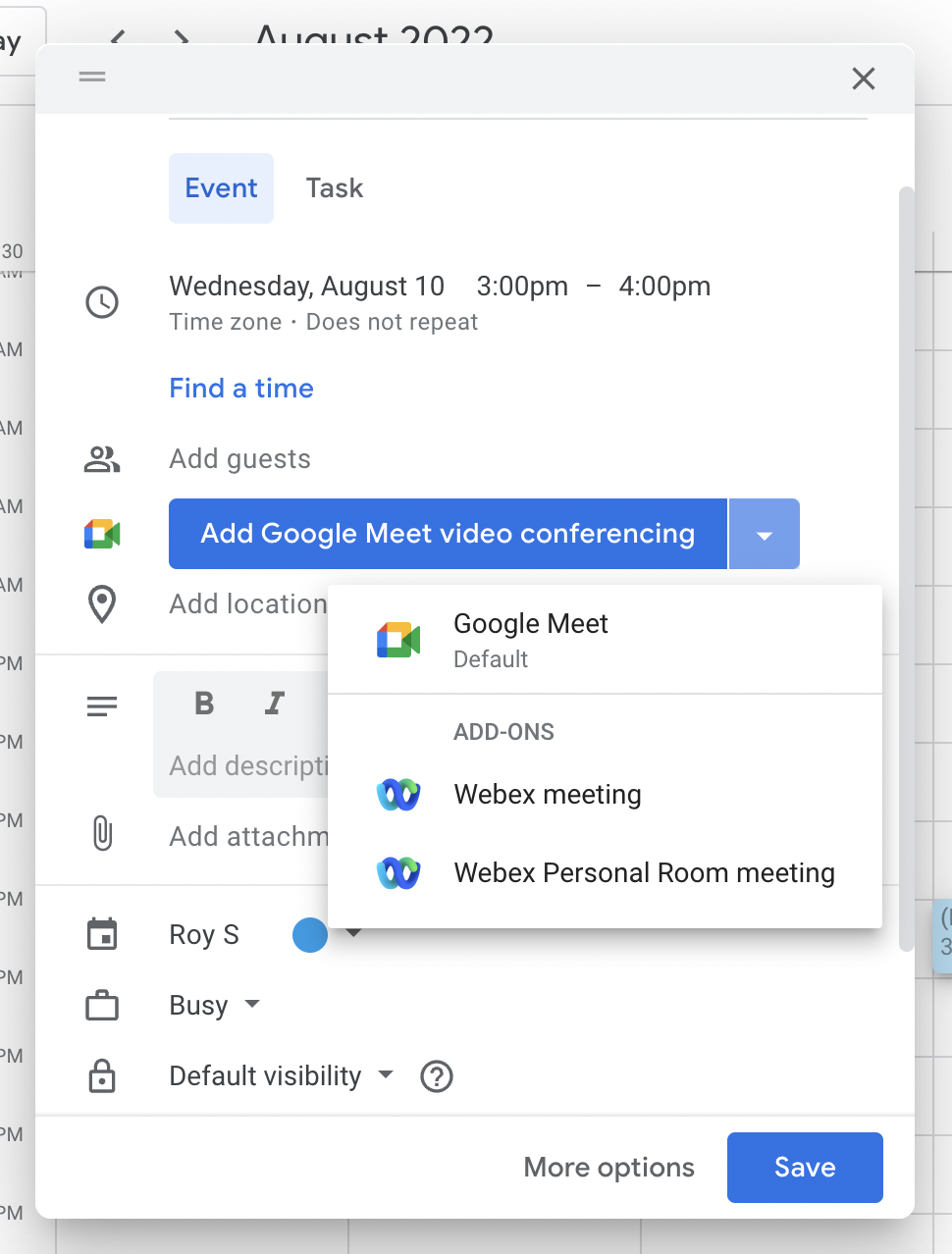Click the paperclip attachment icon
The width and height of the screenshot is (952, 1254).
click(x=102, y=834)
